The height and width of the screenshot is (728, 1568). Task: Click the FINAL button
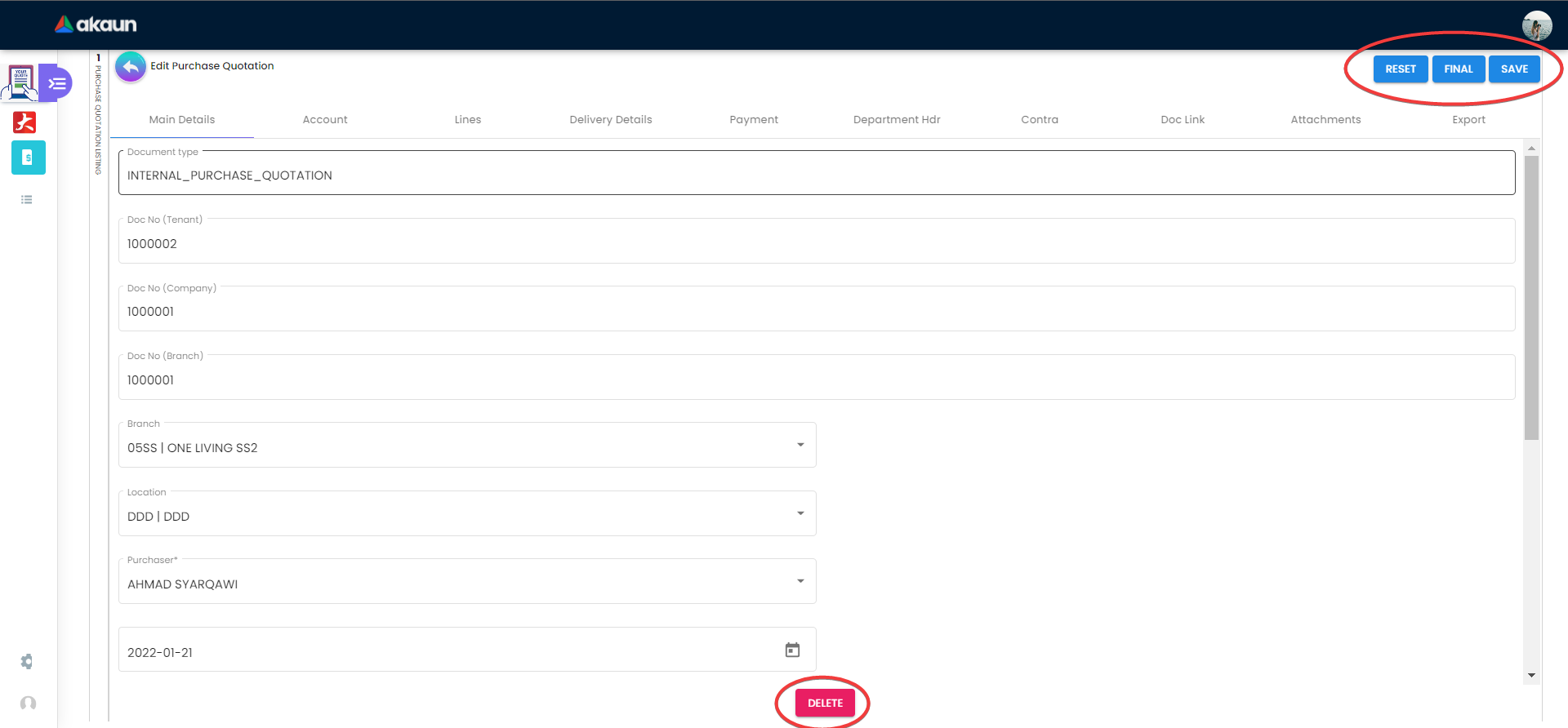[x=1459, y=69]
